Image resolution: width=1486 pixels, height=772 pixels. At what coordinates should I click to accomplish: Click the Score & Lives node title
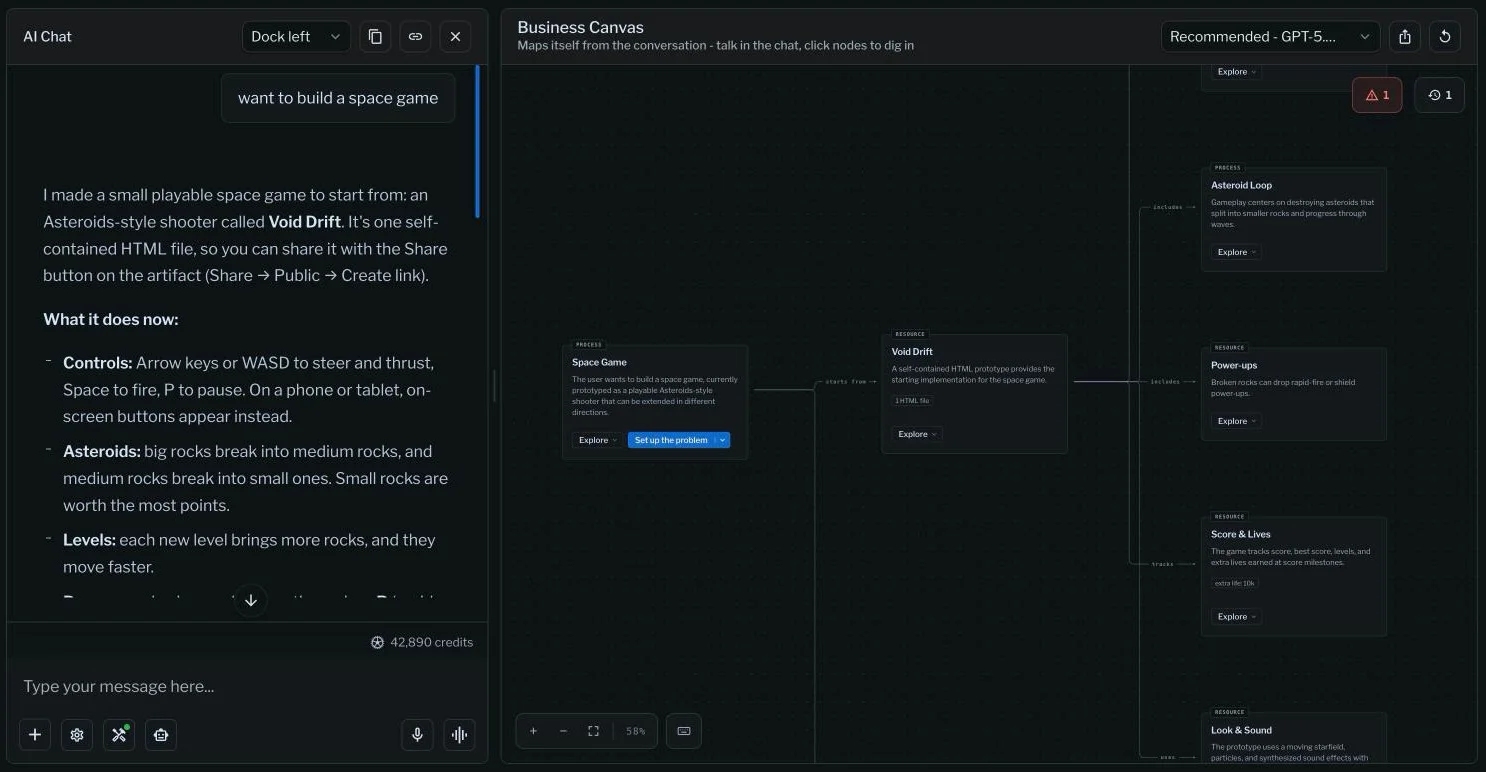coord(1241,534)
